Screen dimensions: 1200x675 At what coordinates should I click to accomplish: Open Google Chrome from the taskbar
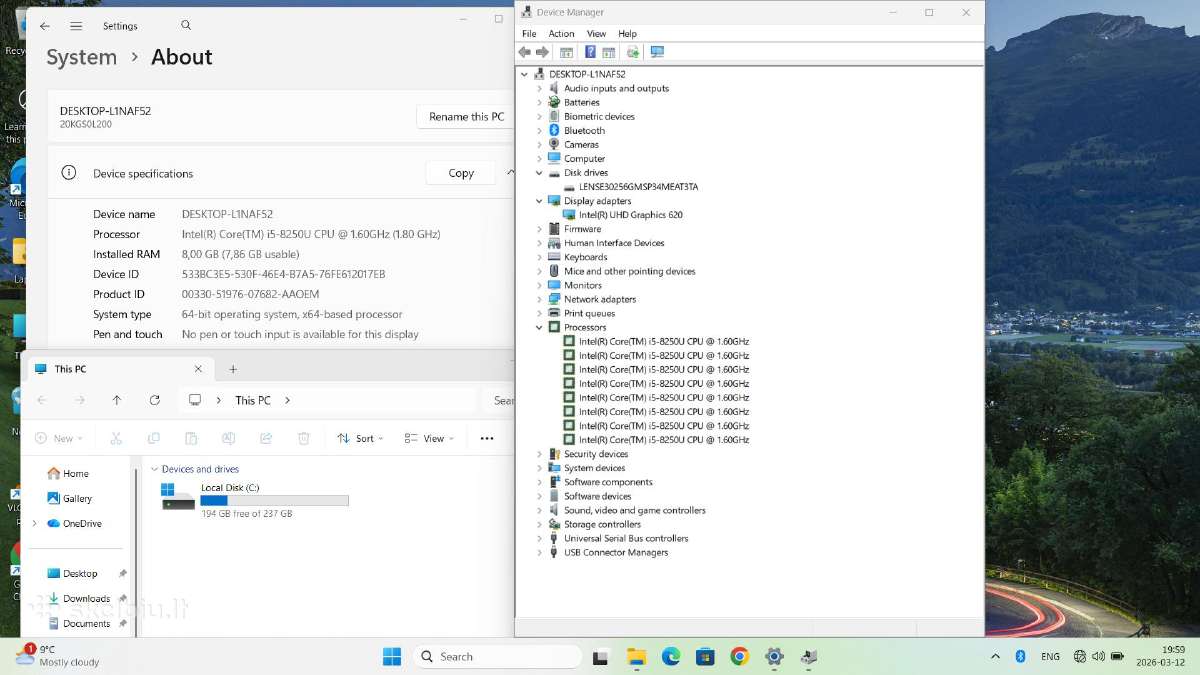click(x=739, y=656)
